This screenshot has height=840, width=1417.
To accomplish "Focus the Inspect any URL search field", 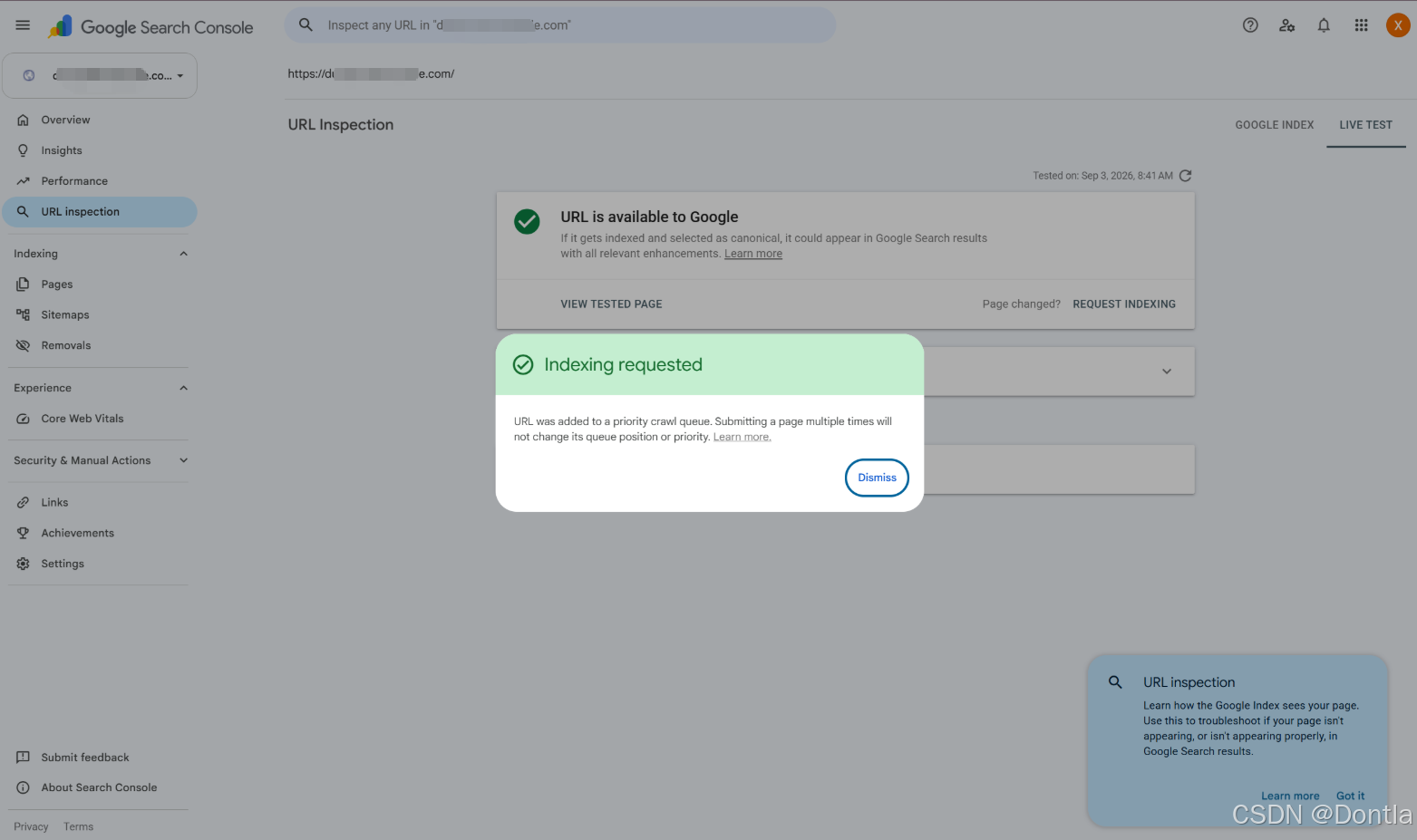I will click(560, 25).
